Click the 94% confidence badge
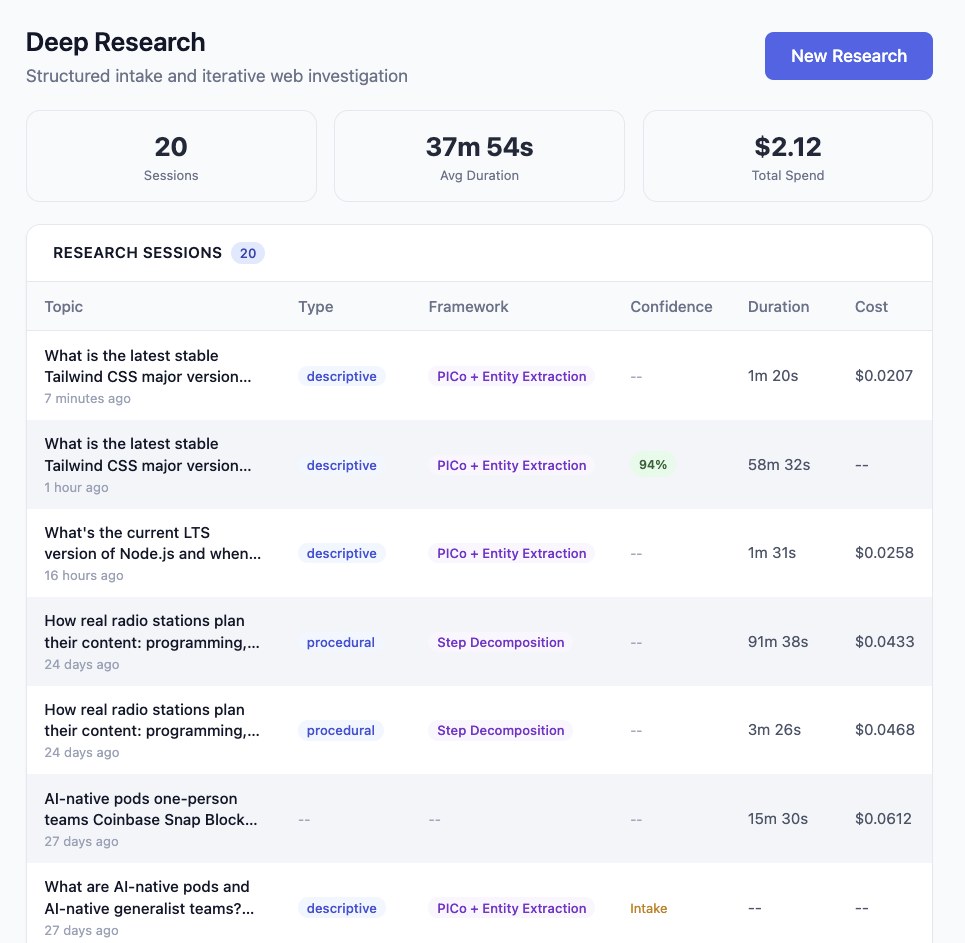The height and width of the screenshot is (943, 965). point(652,465)
